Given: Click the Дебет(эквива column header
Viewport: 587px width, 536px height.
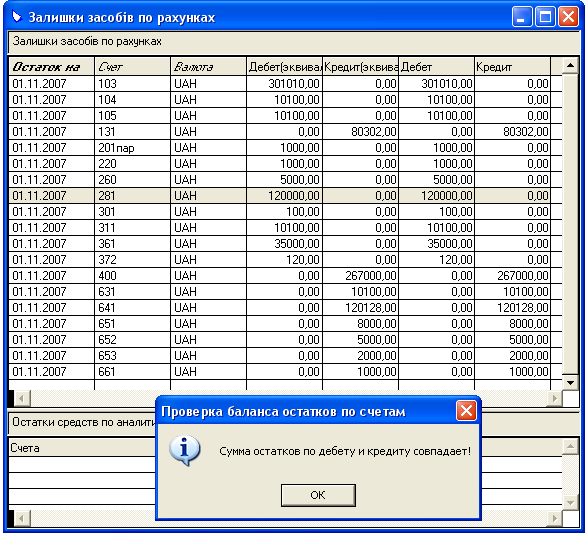Looking at the screenshot, I should (x=285, y=67).
